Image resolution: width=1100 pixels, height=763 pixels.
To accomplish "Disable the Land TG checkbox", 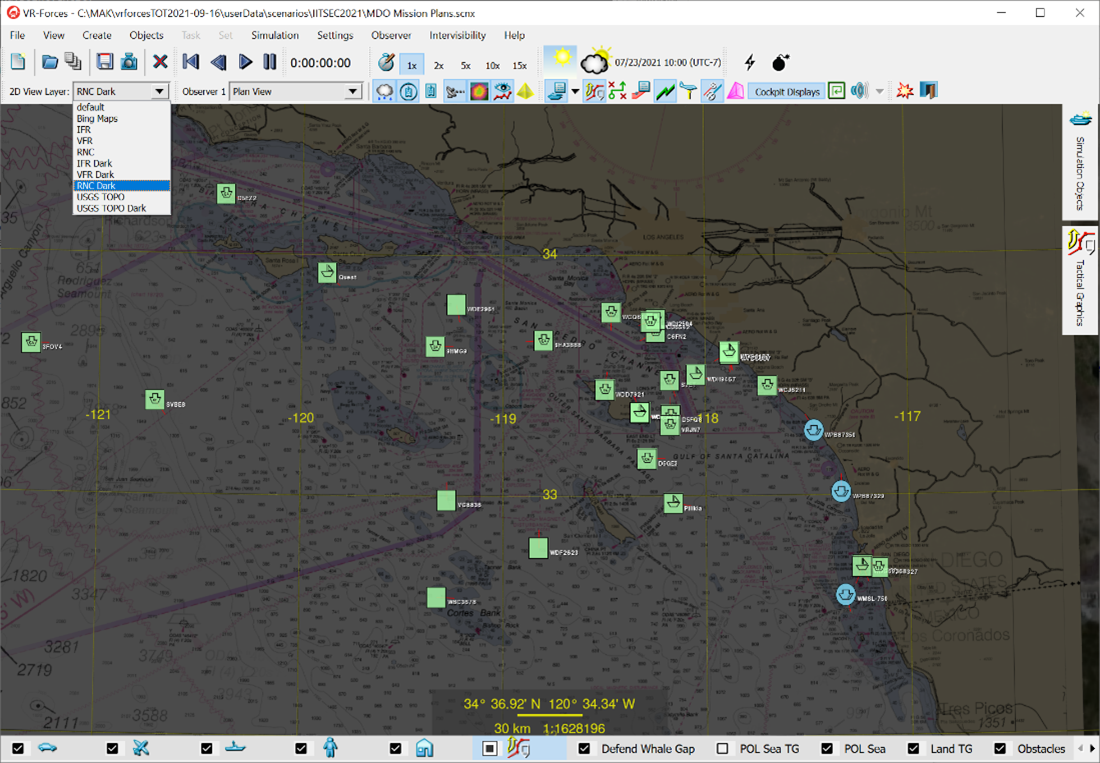I will pyautogui.click(x=912, y=748).
